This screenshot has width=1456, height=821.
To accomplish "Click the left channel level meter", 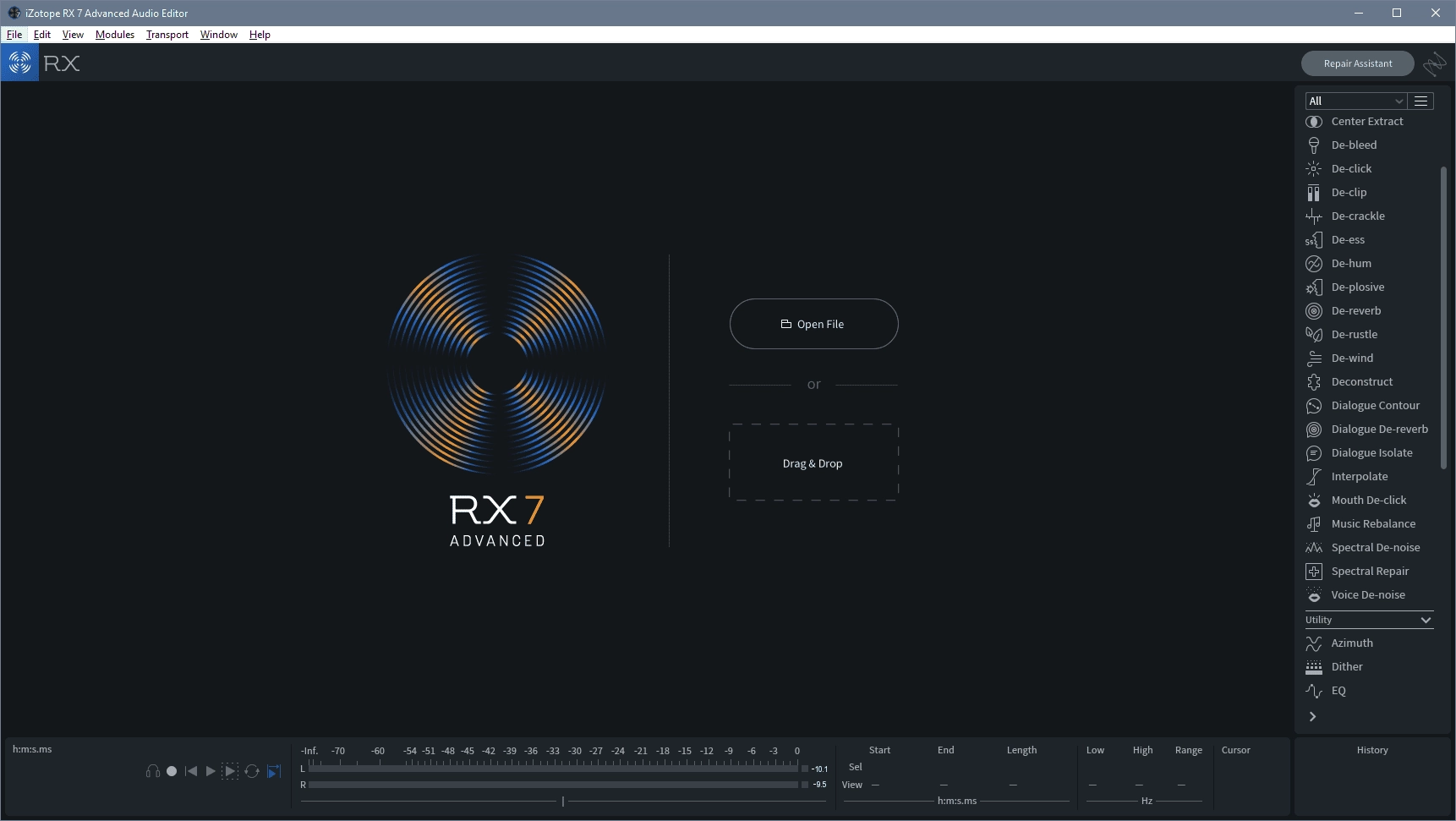I will [553, 769].
